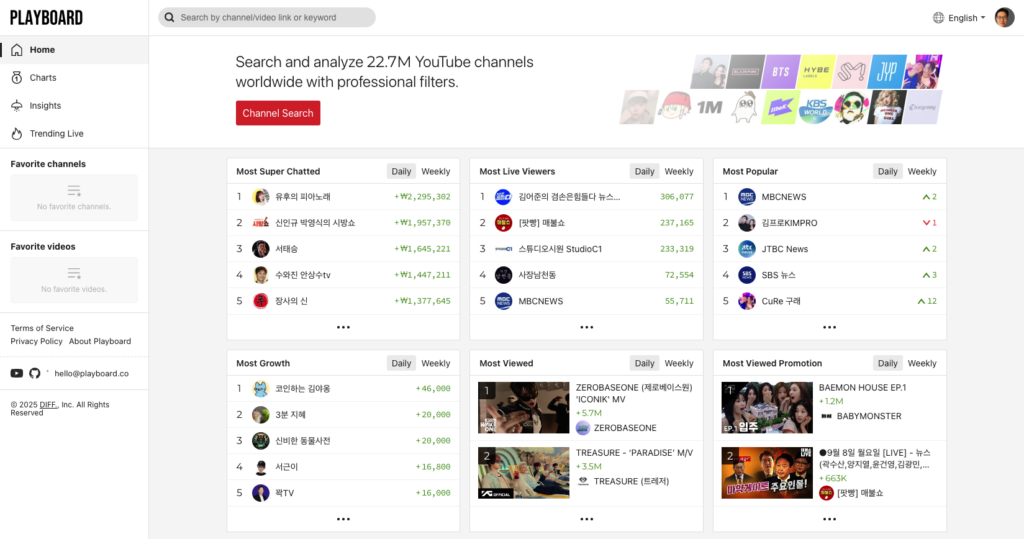This screenshot has width=1024, height=539.
Task: Click the HYBE Labels channel tile
Action: click(816, 72)
